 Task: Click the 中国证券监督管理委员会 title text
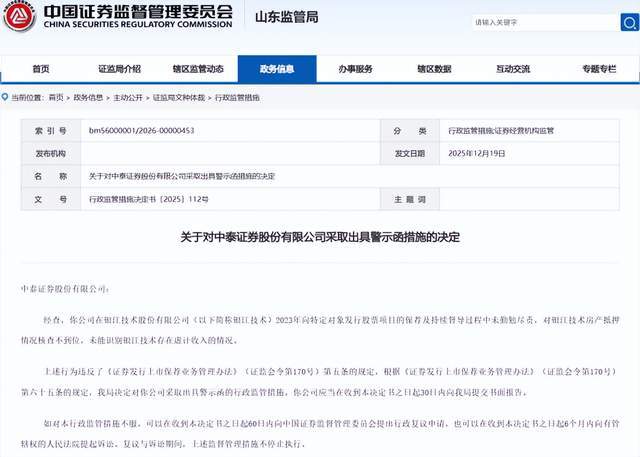pyautogui.click(x=138, y=11)
